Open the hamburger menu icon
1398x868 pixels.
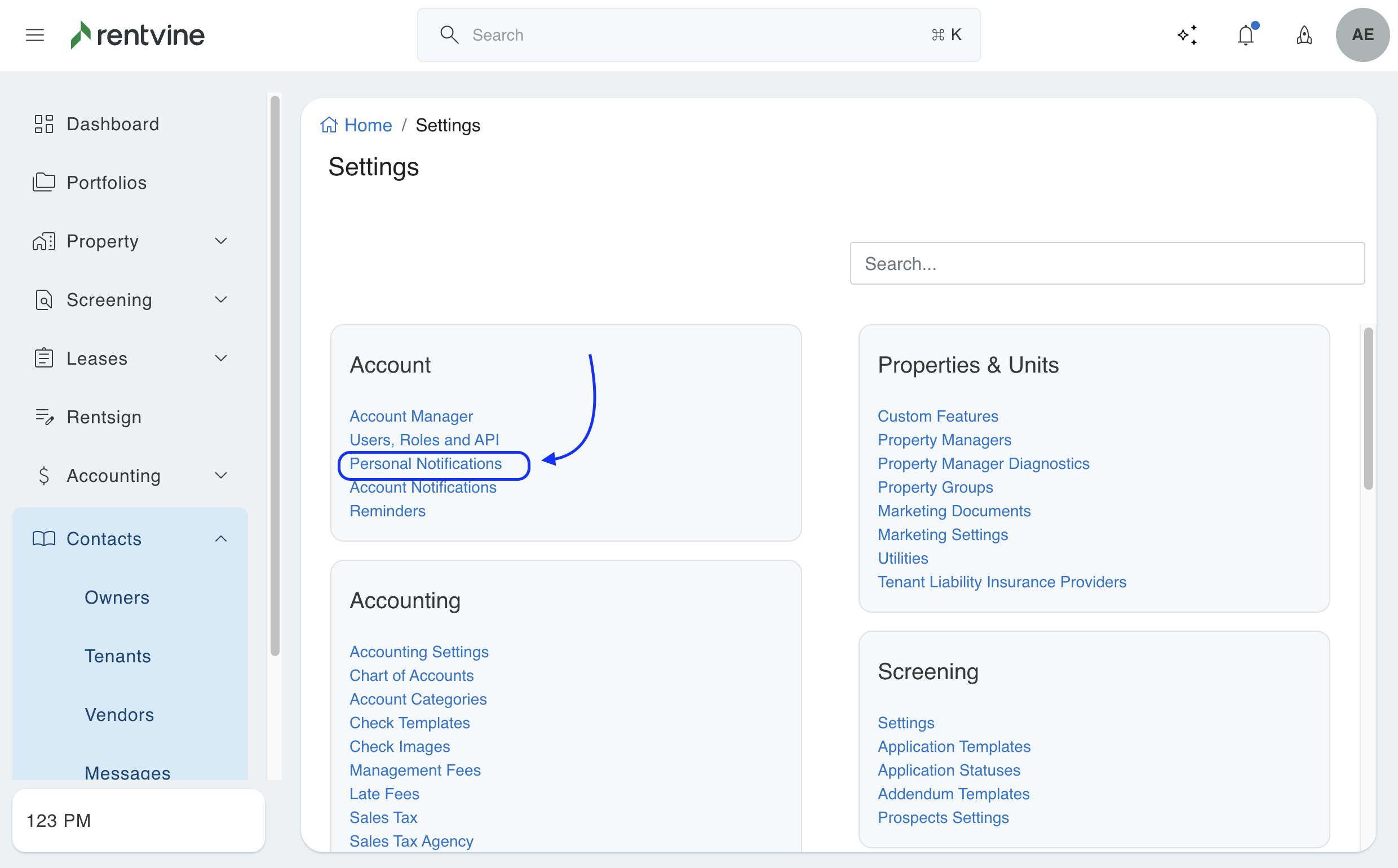[35, 35]
